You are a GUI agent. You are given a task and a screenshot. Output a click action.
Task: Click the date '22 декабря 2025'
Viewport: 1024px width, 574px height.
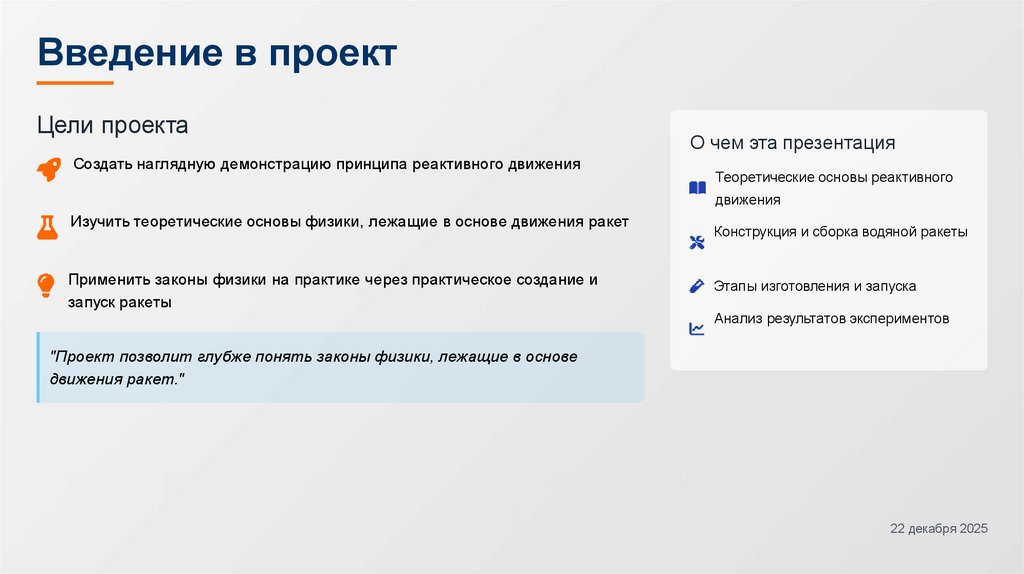(938, 528)
